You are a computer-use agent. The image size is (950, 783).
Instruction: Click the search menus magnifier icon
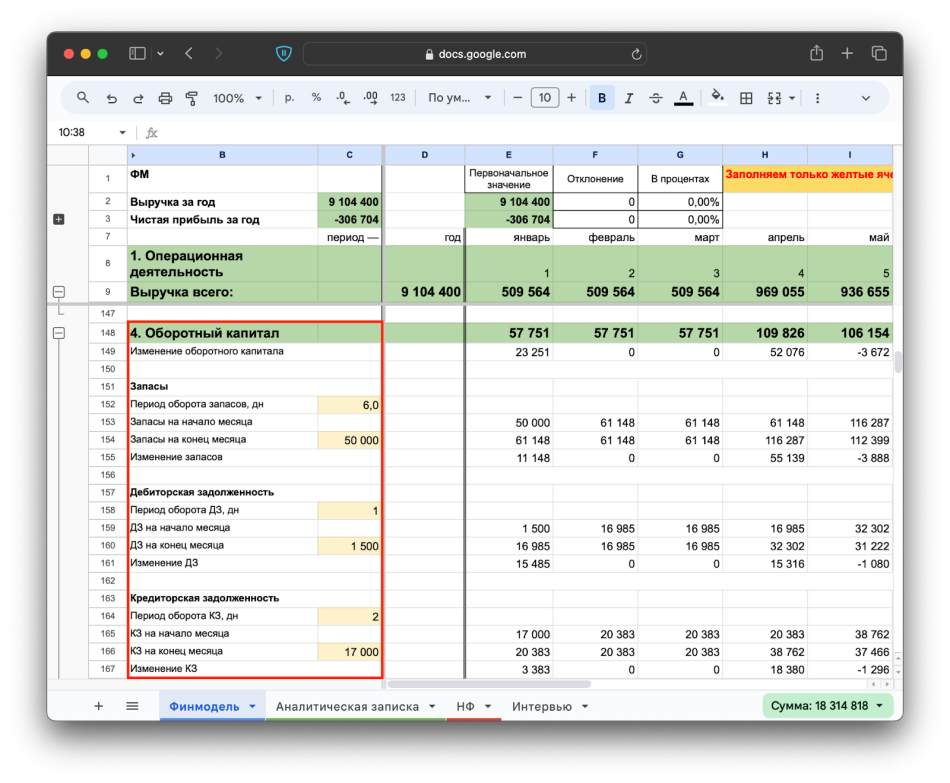(83, 98)
